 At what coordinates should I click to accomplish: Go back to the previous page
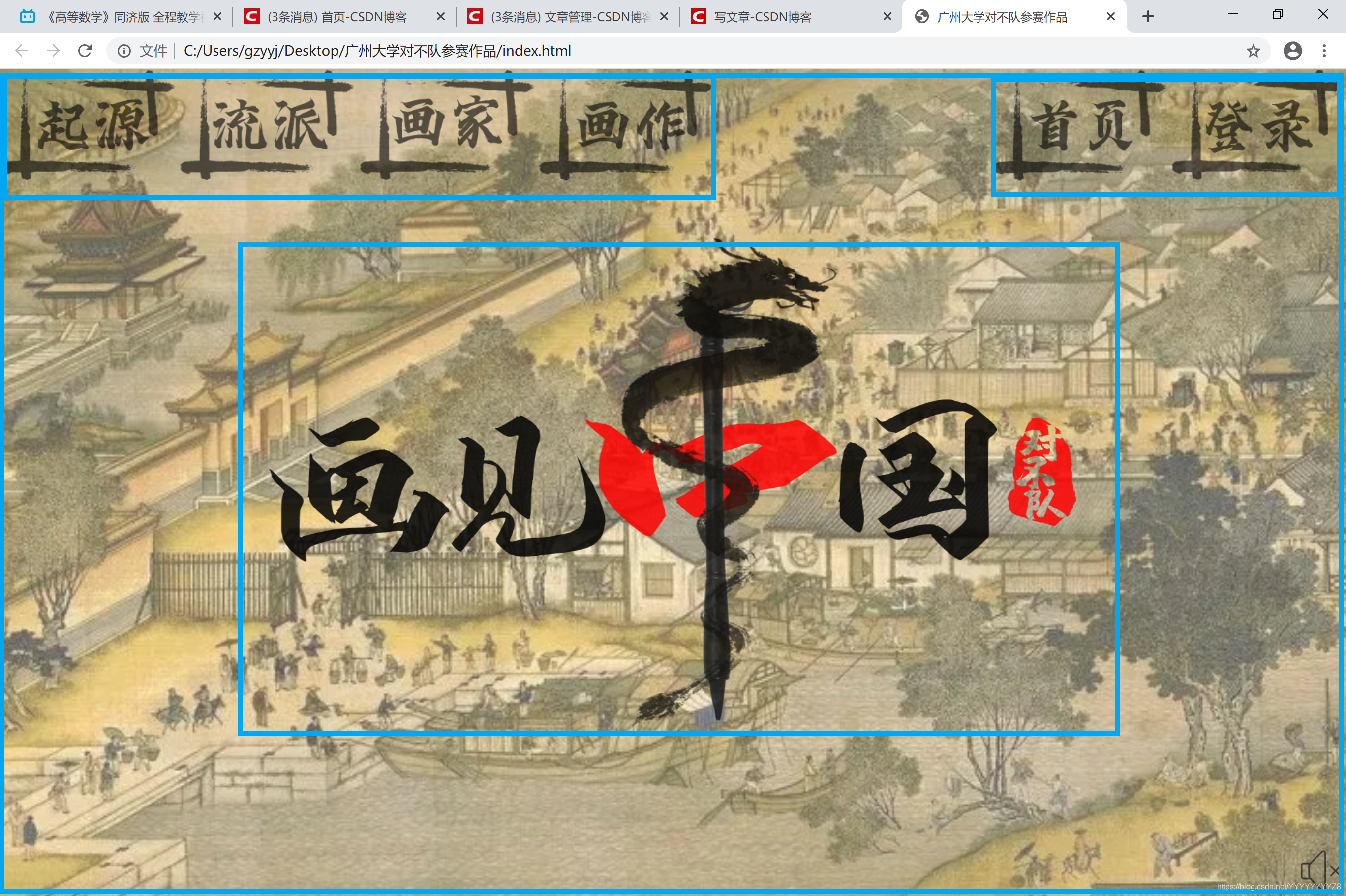pos(22,51)
